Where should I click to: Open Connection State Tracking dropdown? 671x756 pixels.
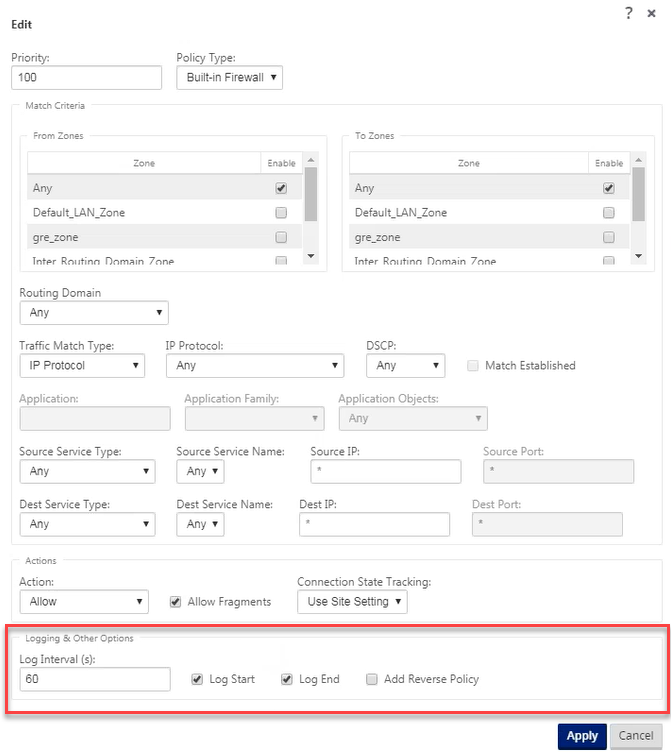[352, 602]
